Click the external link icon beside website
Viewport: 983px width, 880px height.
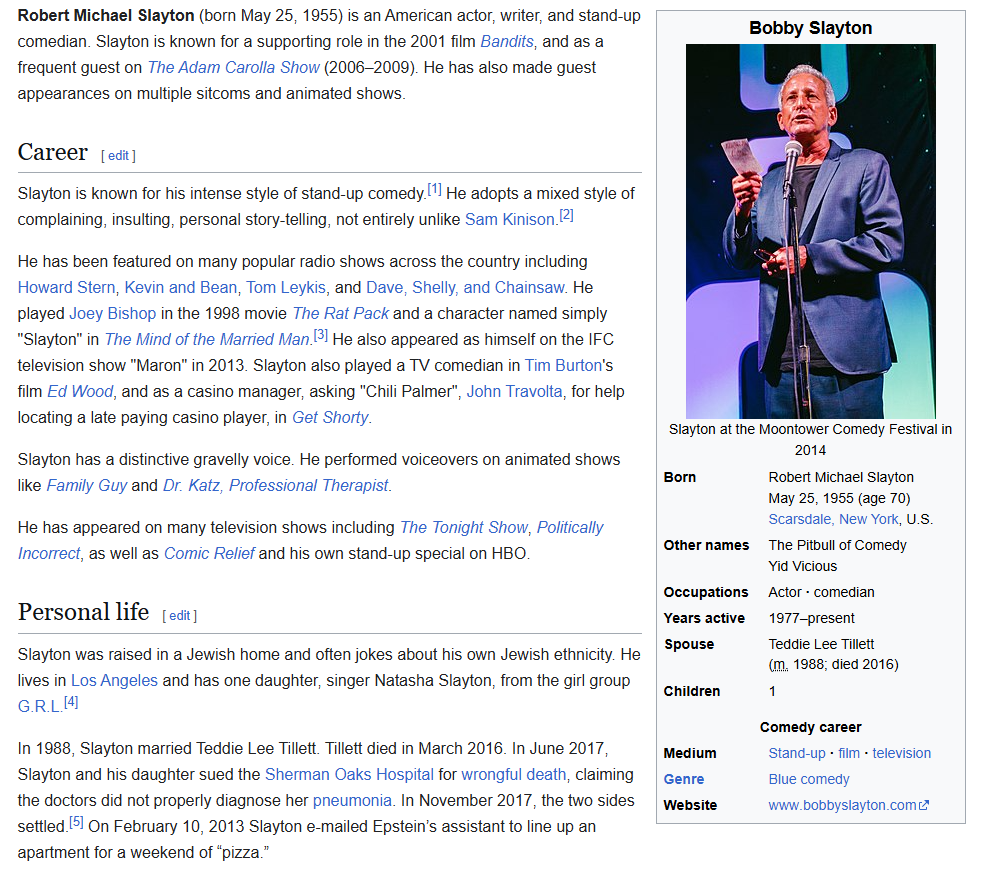[x=924, y=806]
